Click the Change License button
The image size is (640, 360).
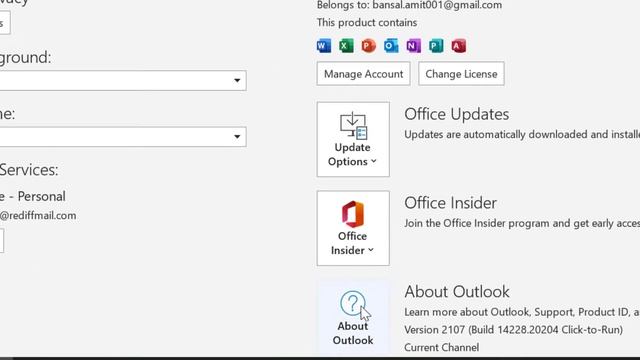click(461, 74)
